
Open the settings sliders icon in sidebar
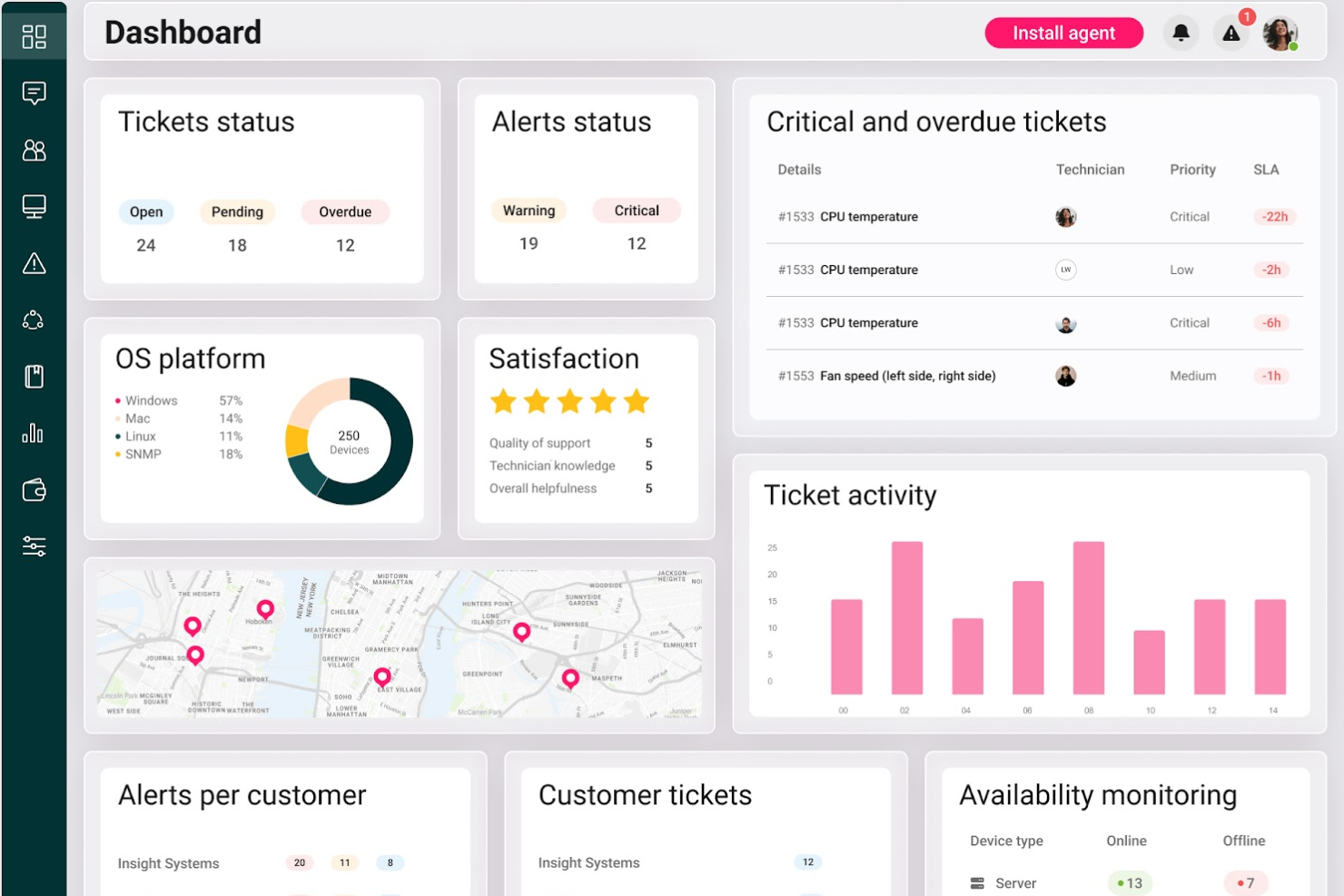point(34,546)
